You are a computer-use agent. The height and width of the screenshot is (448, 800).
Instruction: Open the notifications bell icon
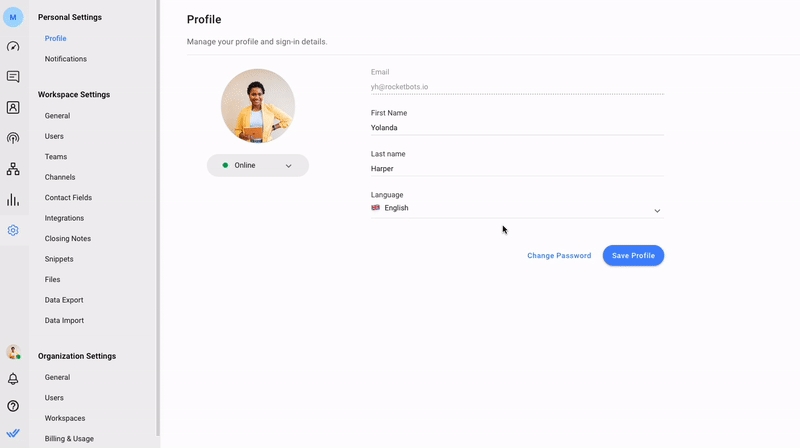[x=13, y=379]
